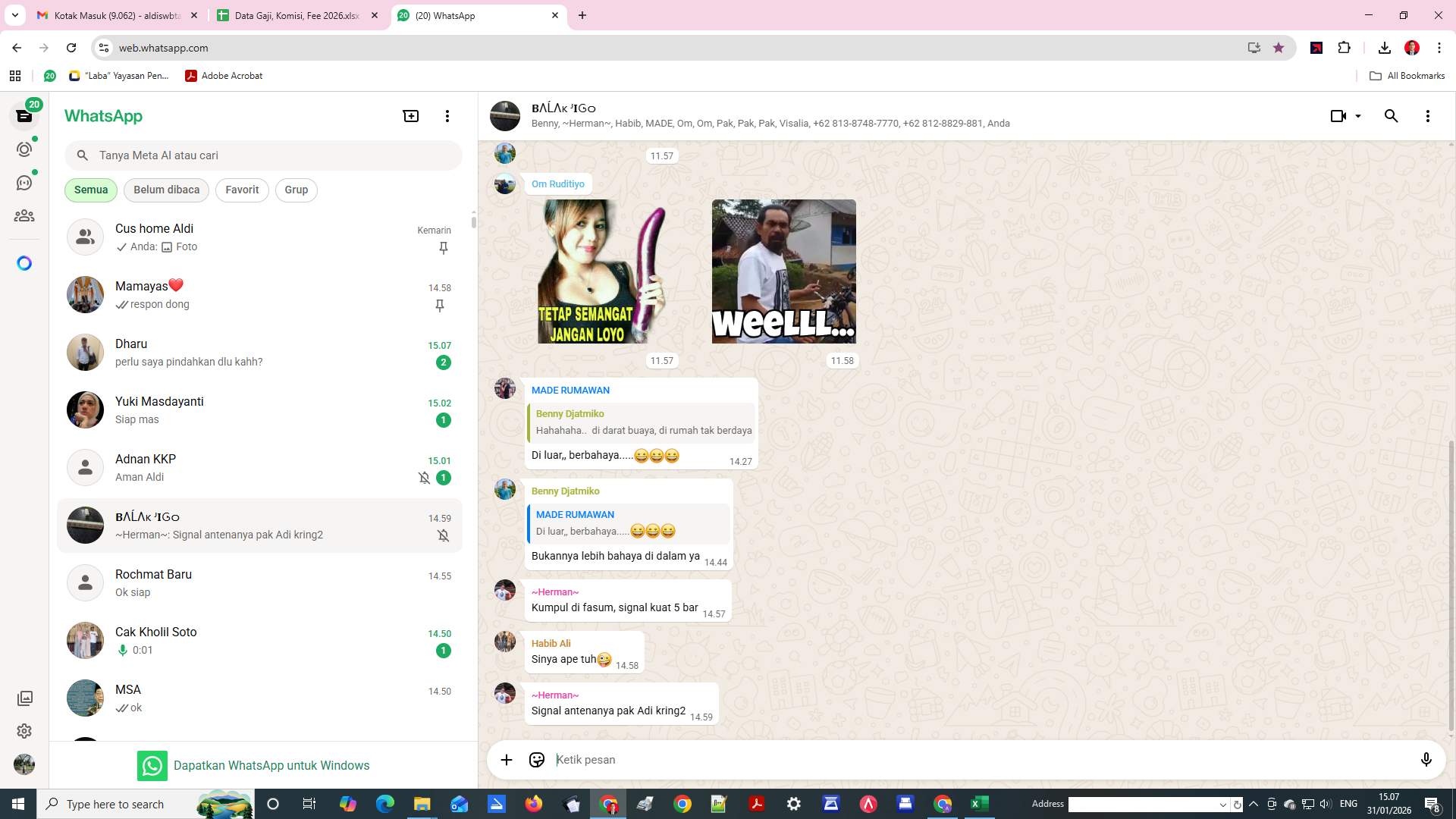Screen dimensions: 1456x819
Task: Open WhatsApp Settings from the sidebar gear
Action: tap(24, 731)
